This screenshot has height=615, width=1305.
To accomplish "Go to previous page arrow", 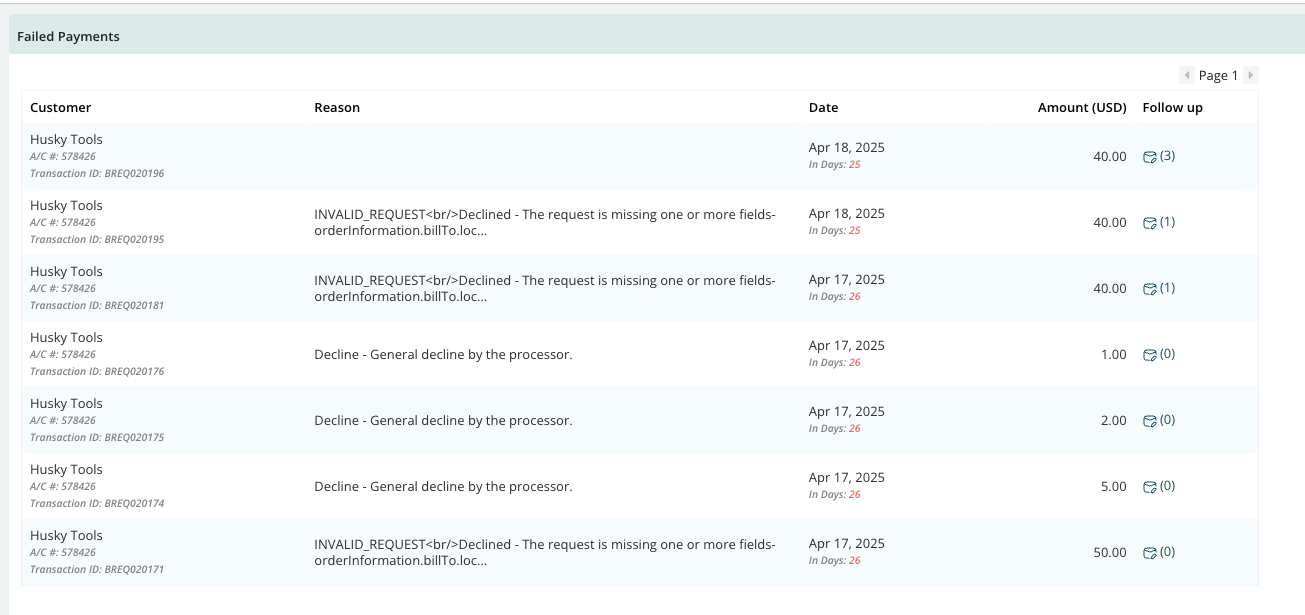I will point(1187,75).
